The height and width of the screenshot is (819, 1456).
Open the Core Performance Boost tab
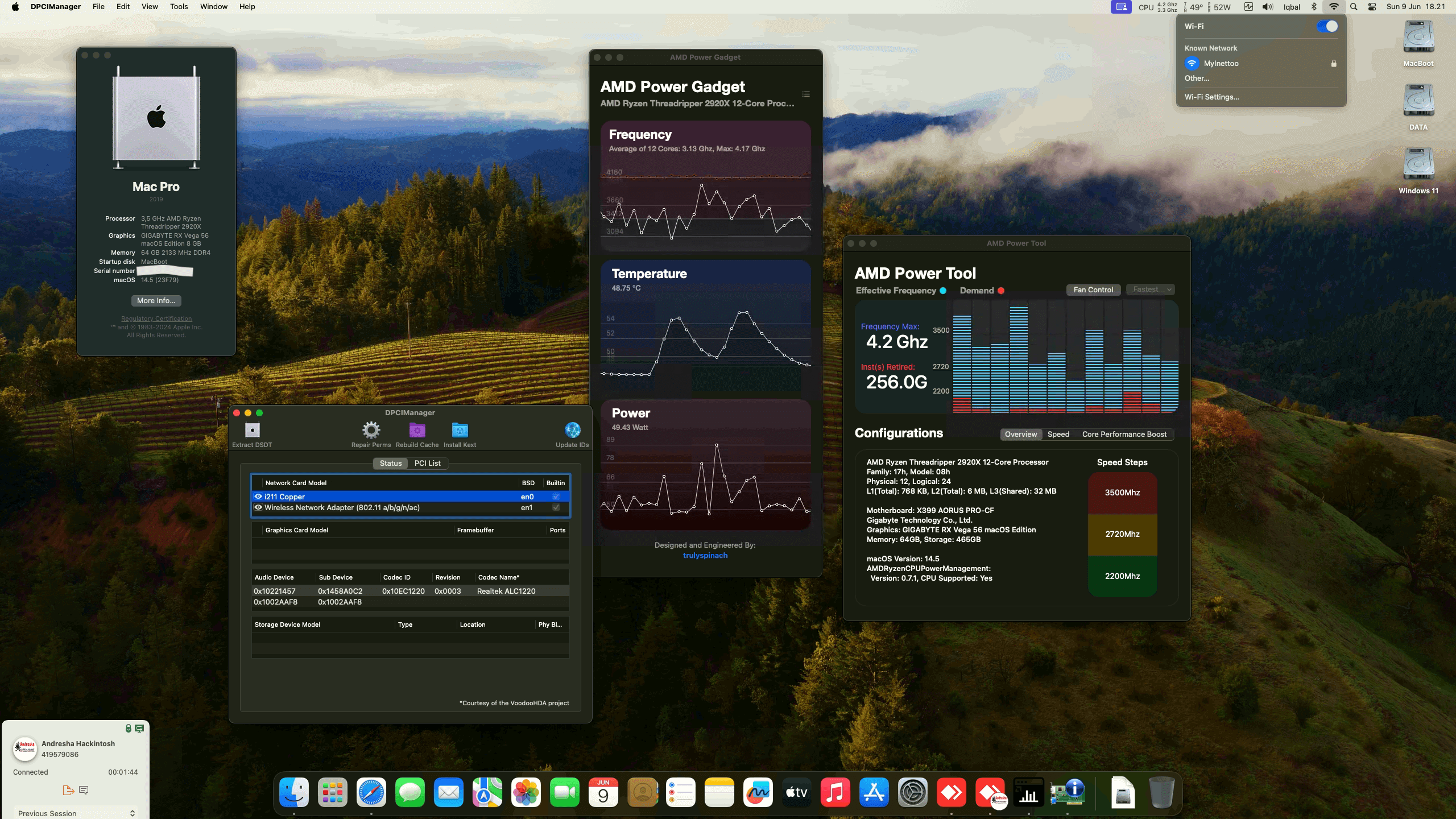click(x=1124, y=434)
